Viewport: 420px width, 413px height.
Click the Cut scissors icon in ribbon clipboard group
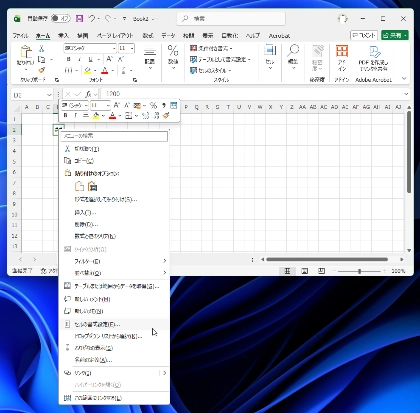click(x=42, y=49)
